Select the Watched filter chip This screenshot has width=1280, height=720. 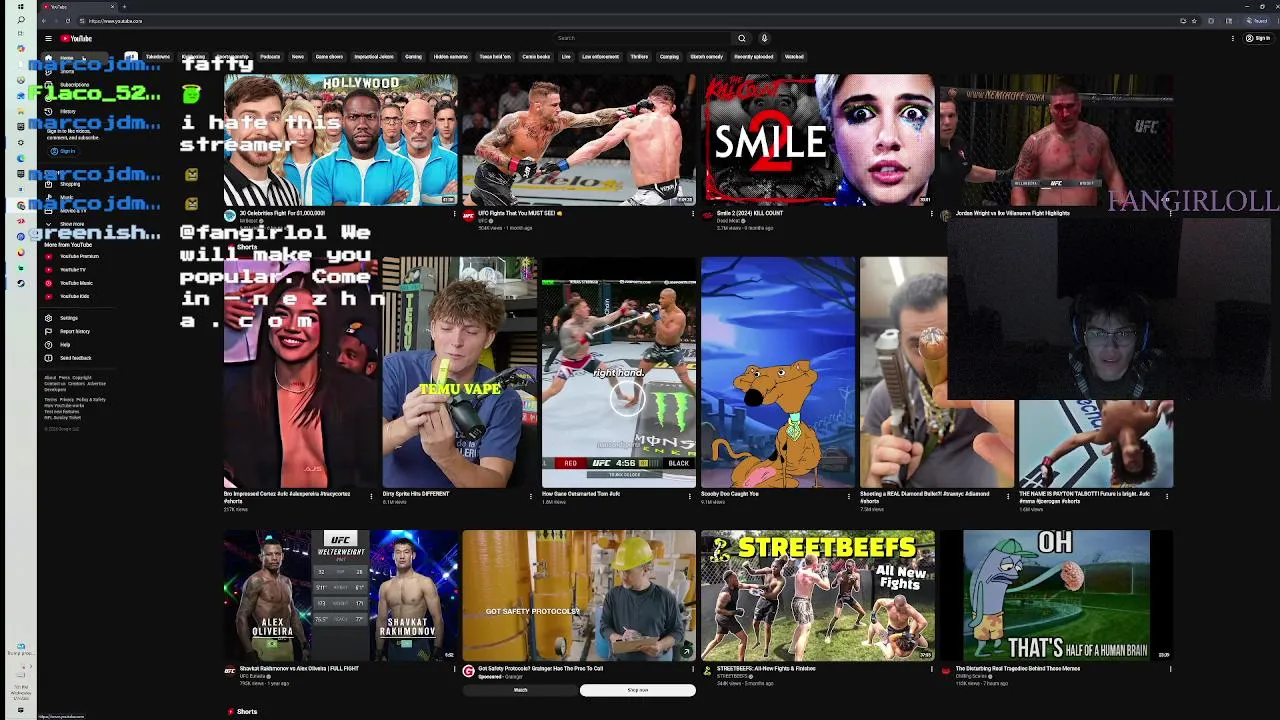click(x=794, y=57)
